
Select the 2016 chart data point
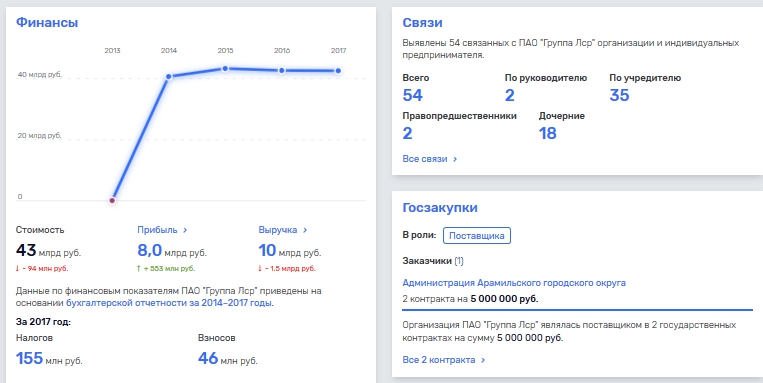(282, 71)
